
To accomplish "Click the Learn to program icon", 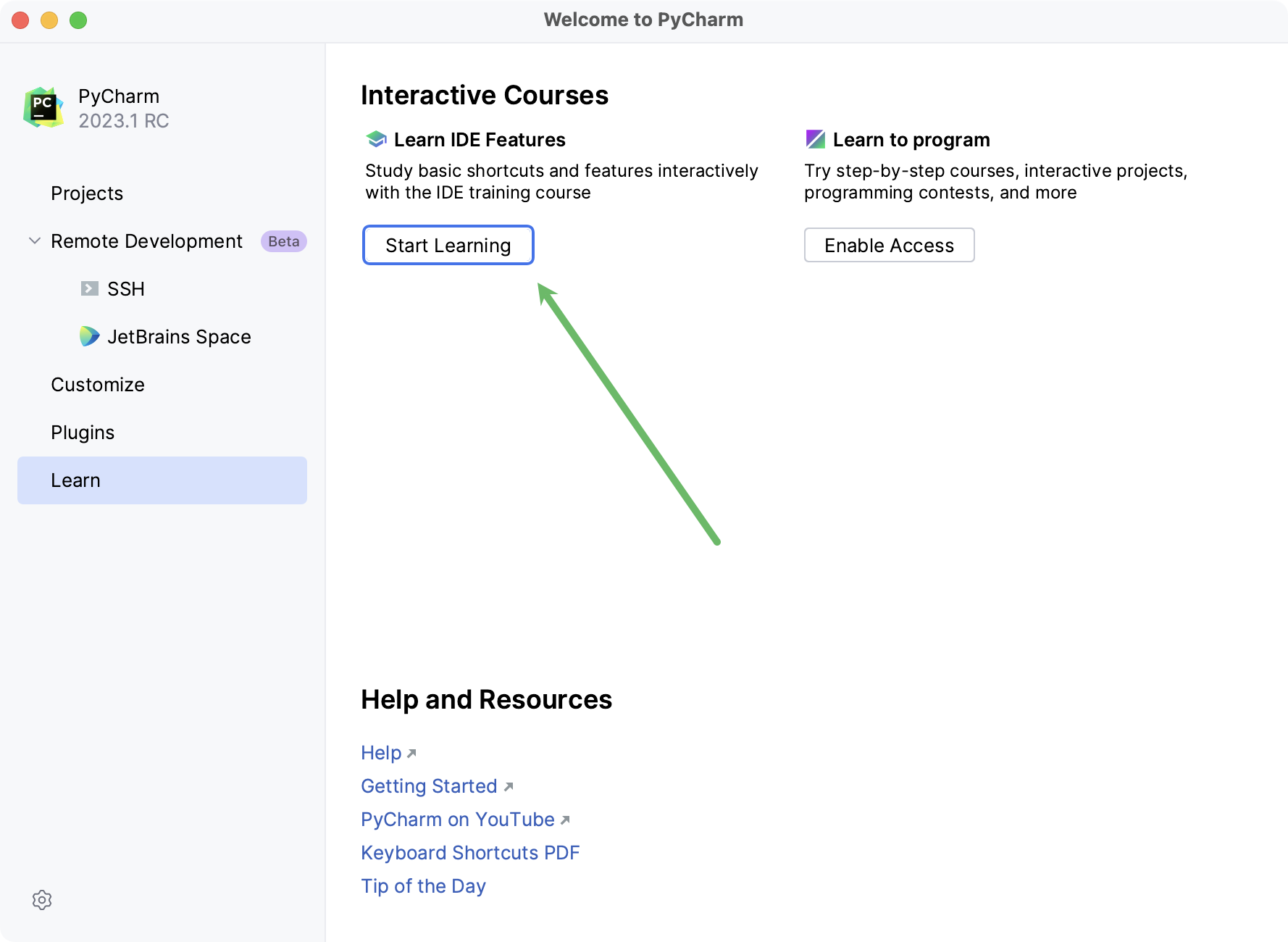I will pos(816,138).
